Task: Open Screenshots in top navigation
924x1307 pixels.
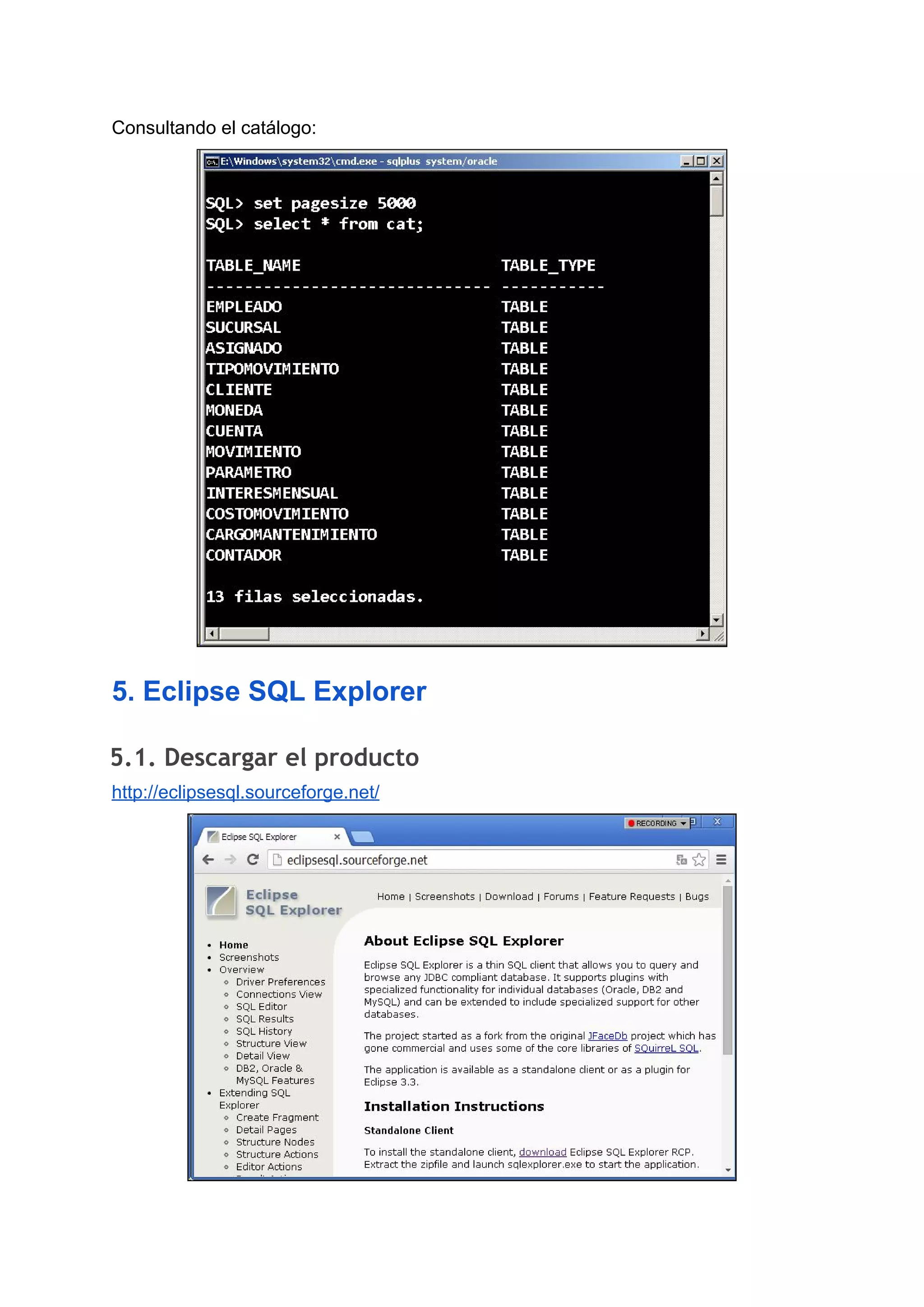Action: (x=445, y=896)
